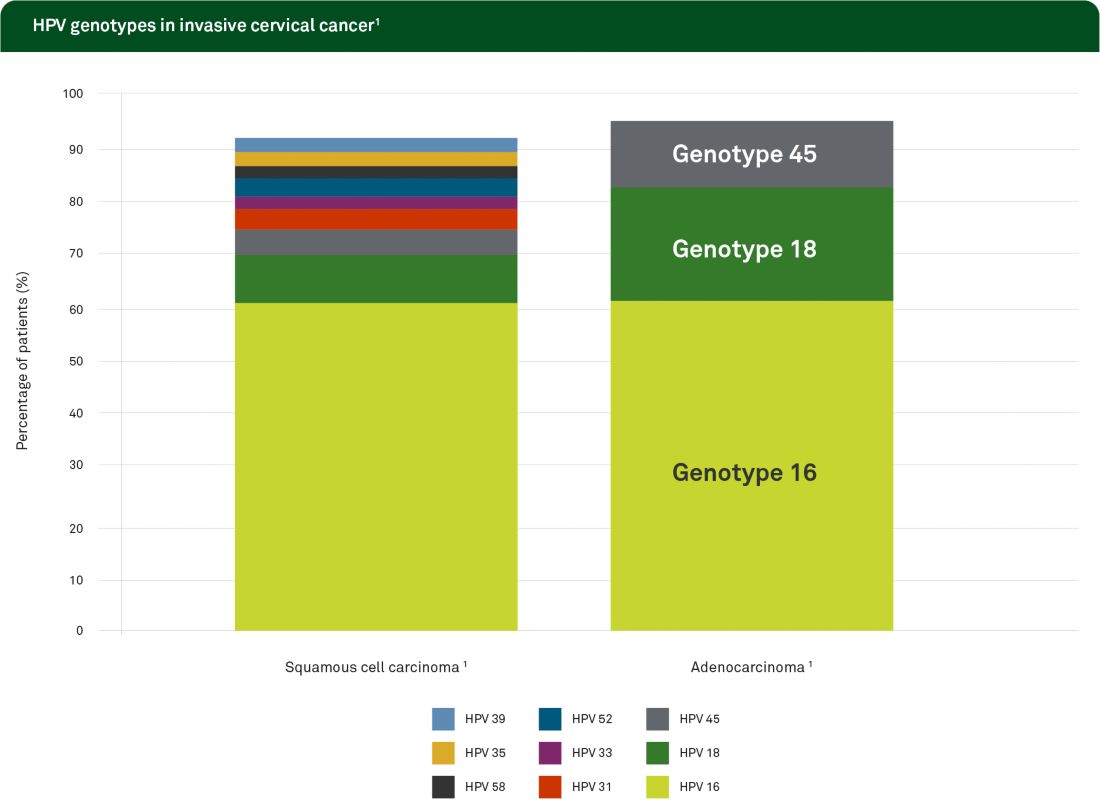
Task: Select the Genotype 45 segment in Adenocarcinoma bar
Action: (751, 154)
